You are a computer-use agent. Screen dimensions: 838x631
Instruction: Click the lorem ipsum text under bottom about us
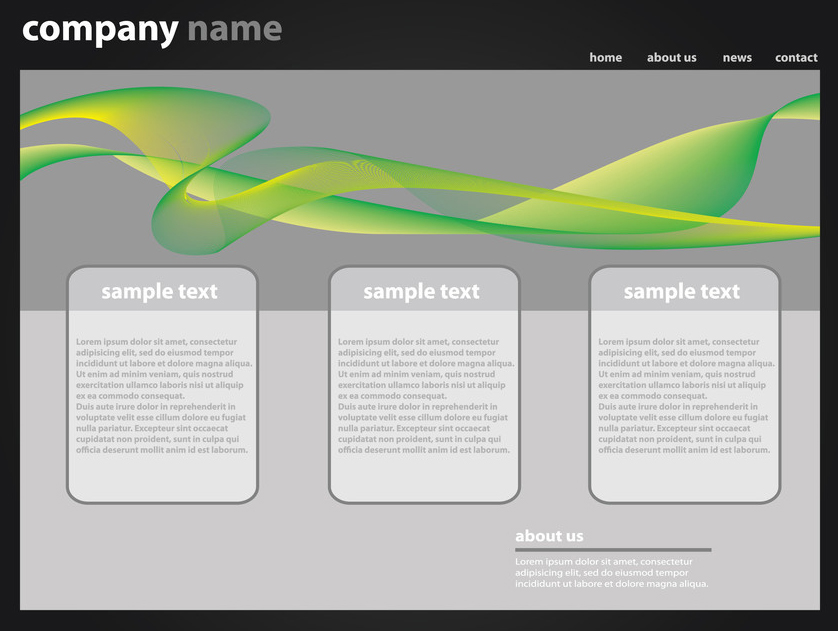pyautogui.click(x=611, y=573)
